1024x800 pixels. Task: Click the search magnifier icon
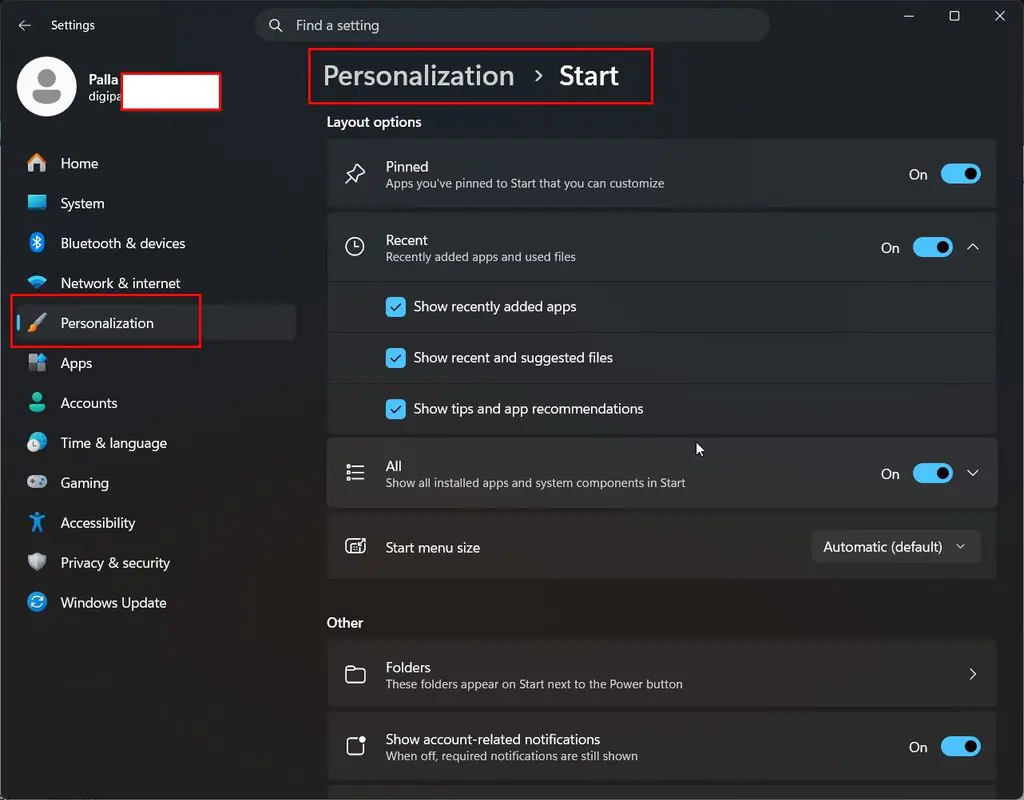(x=276, y=25)
